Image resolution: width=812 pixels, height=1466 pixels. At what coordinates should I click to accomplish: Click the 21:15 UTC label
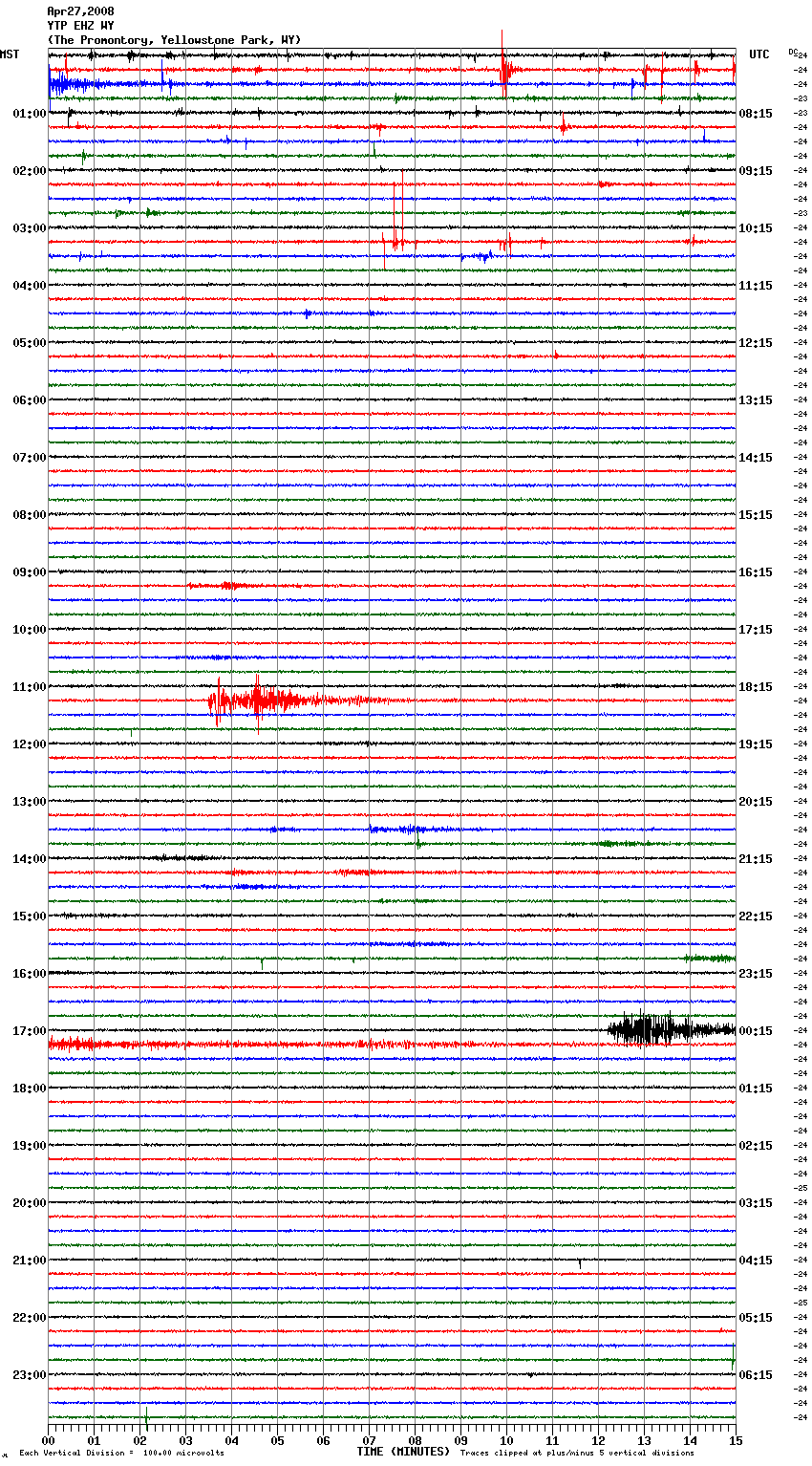756,859
